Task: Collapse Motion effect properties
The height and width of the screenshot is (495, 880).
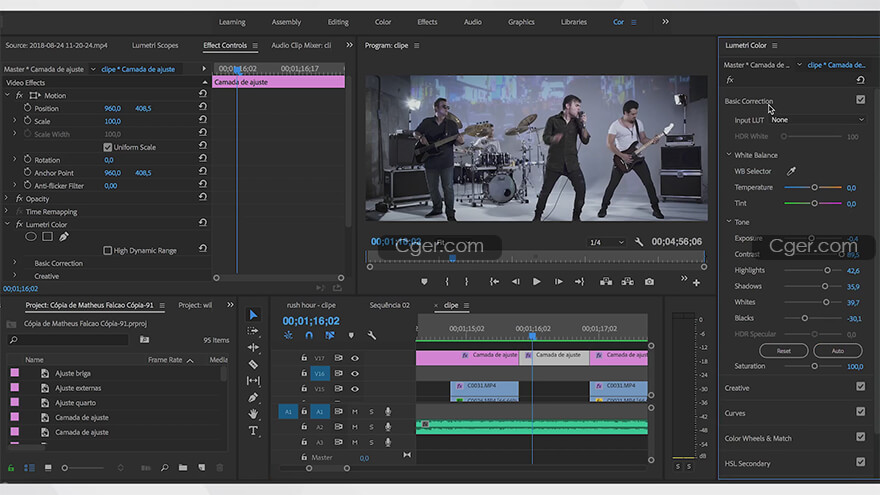Action: pos(7,95)
